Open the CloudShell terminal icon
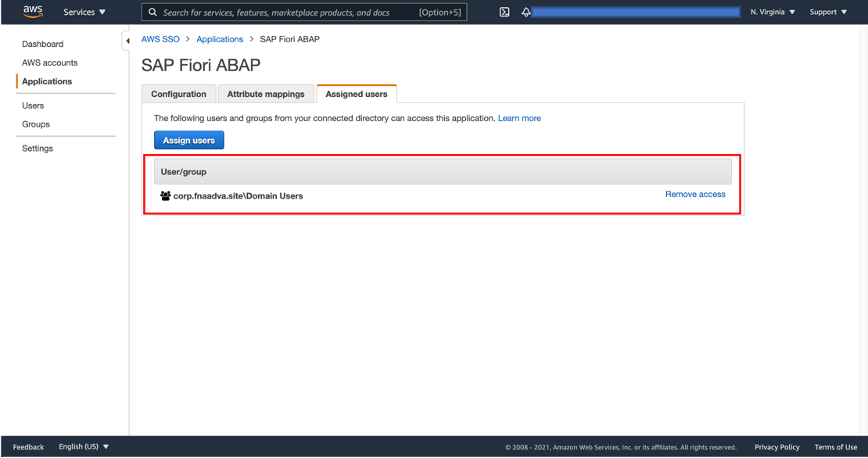 tap(504, 12)
